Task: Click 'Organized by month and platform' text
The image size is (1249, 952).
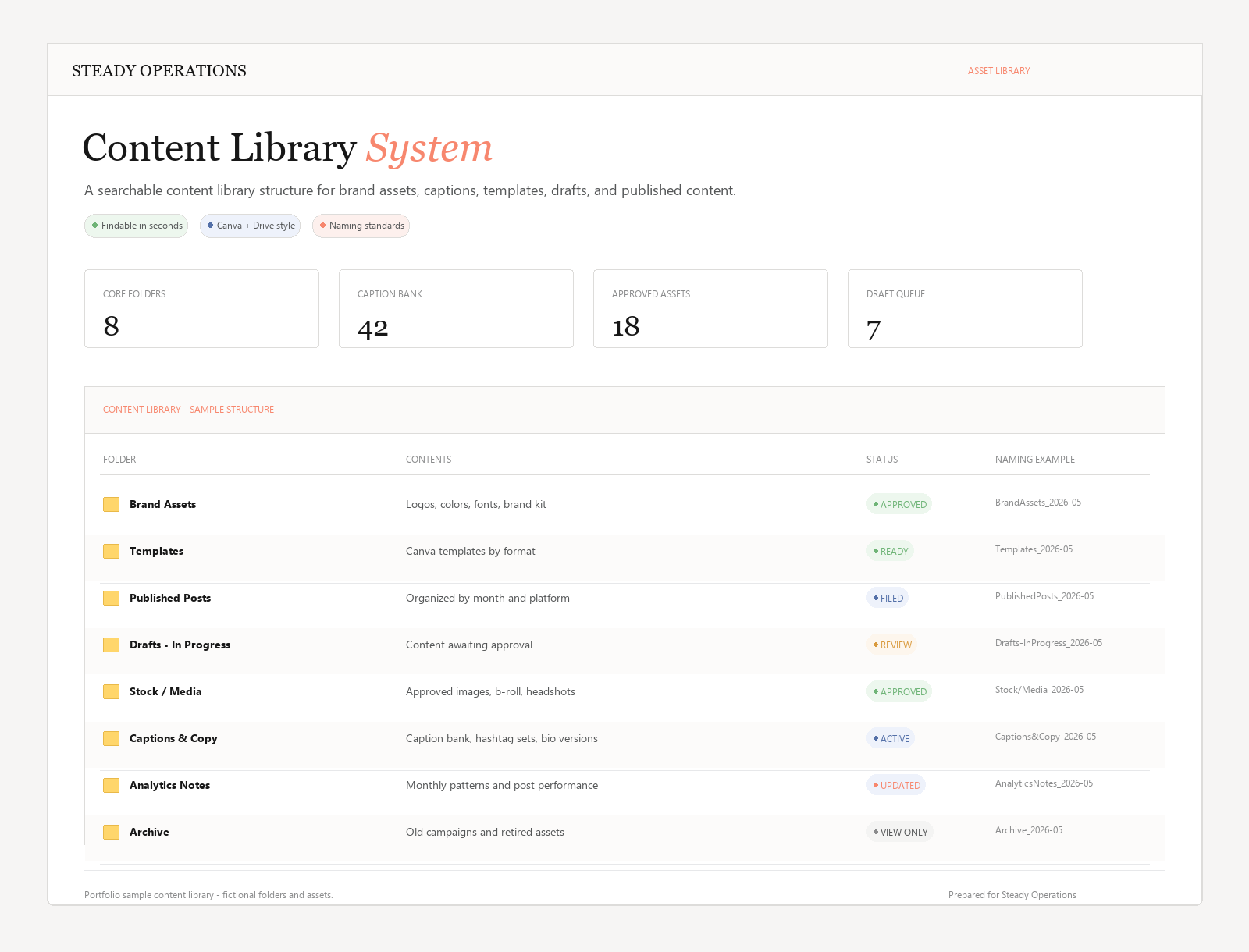Action: 488,599
